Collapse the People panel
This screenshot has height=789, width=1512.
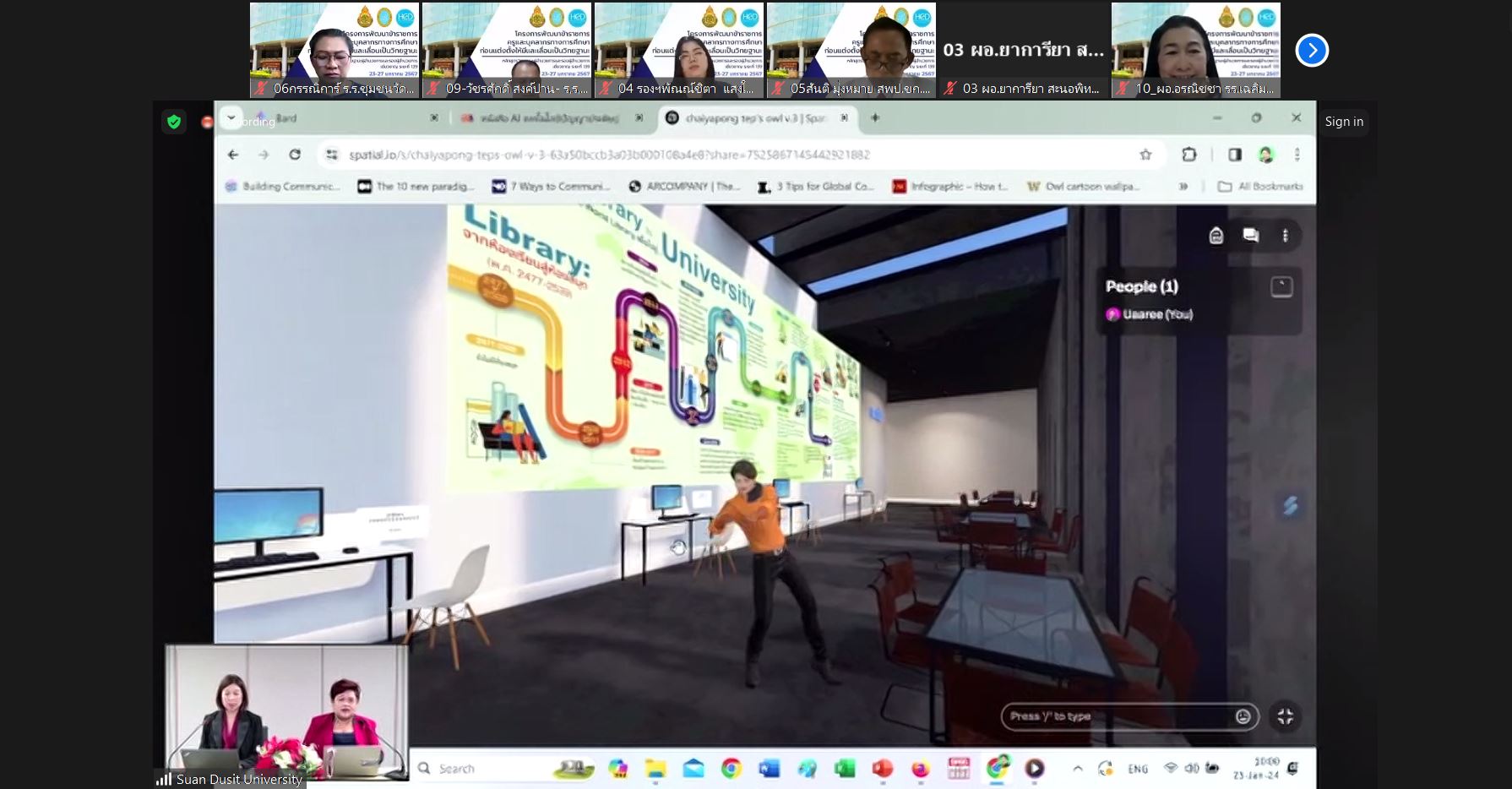click(1281, 287)
